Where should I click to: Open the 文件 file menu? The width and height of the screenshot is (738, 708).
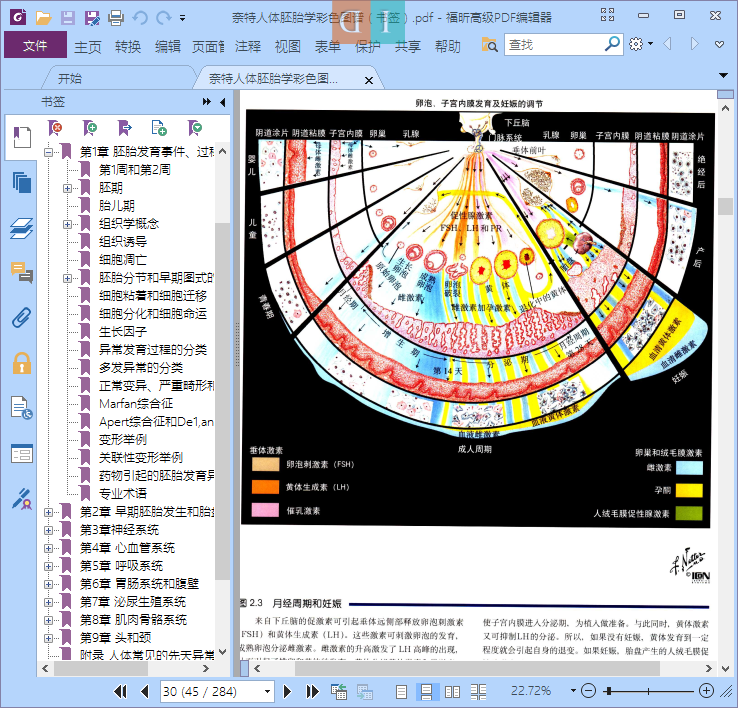coord(35,45)
